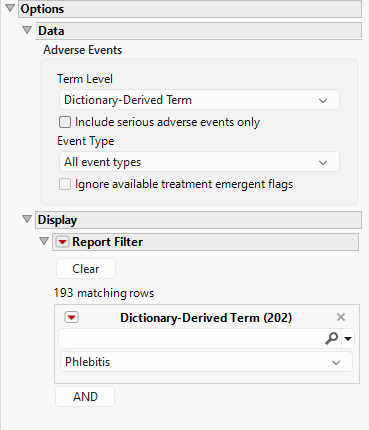Click the Clear button
This screenshot has height=430, width=369.
(86, 269)
